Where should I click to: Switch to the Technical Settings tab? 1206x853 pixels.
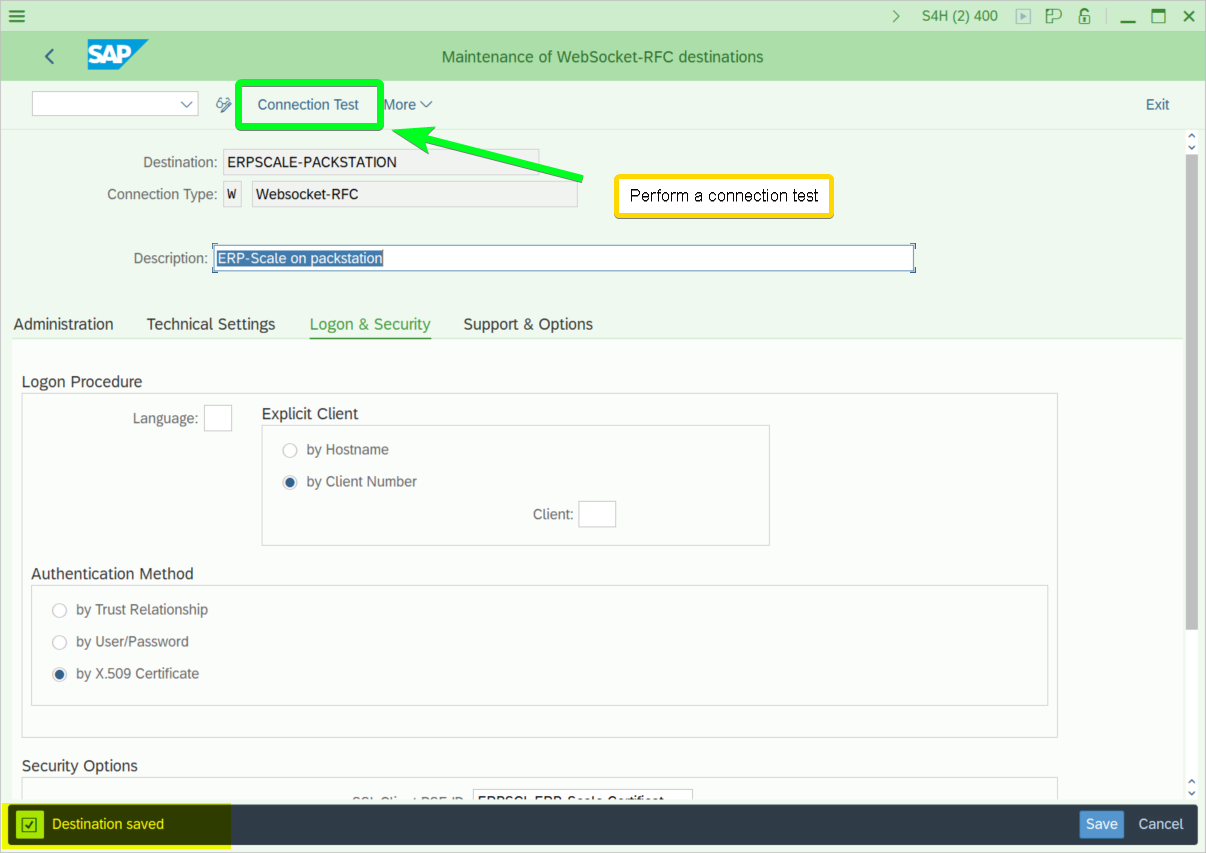[x=211, y=324]
